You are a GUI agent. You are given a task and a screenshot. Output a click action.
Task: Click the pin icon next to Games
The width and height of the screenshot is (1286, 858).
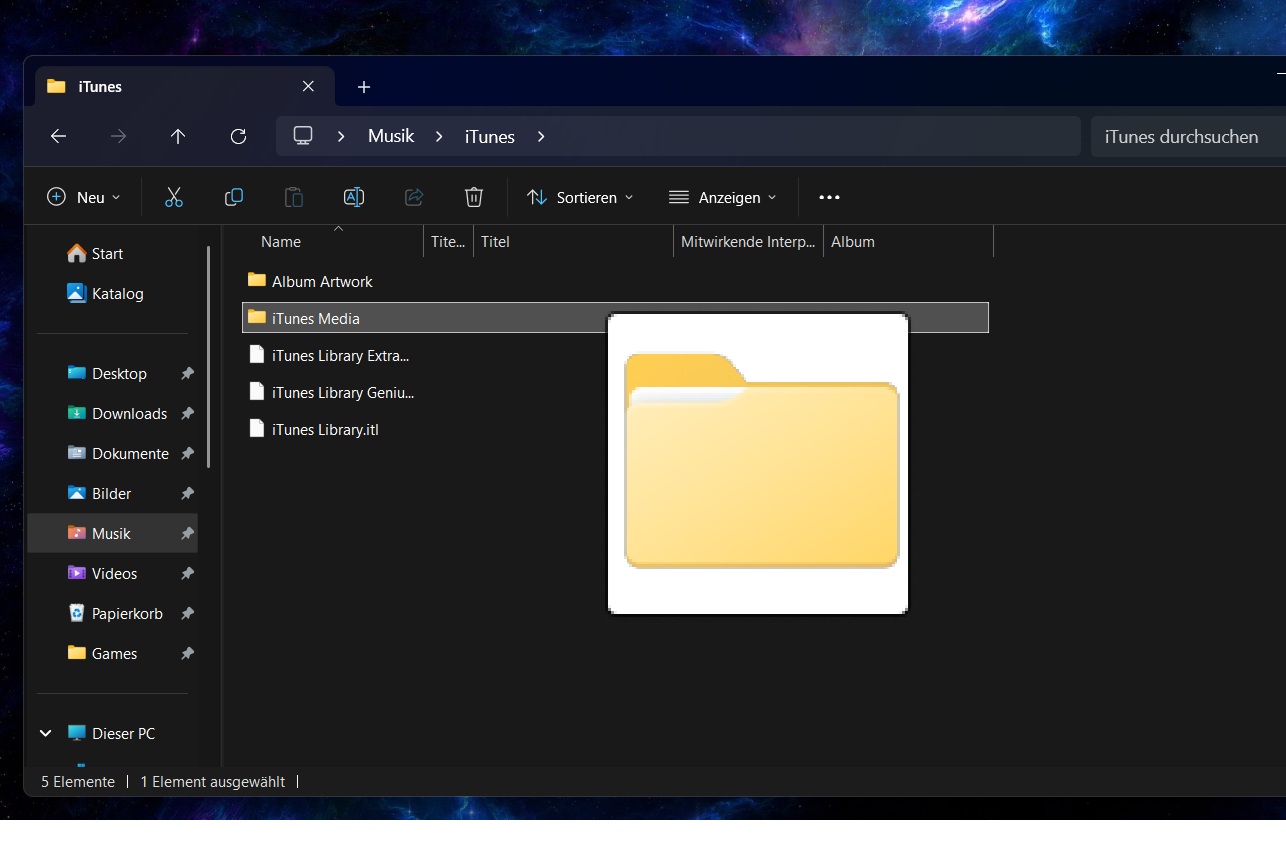187,654
